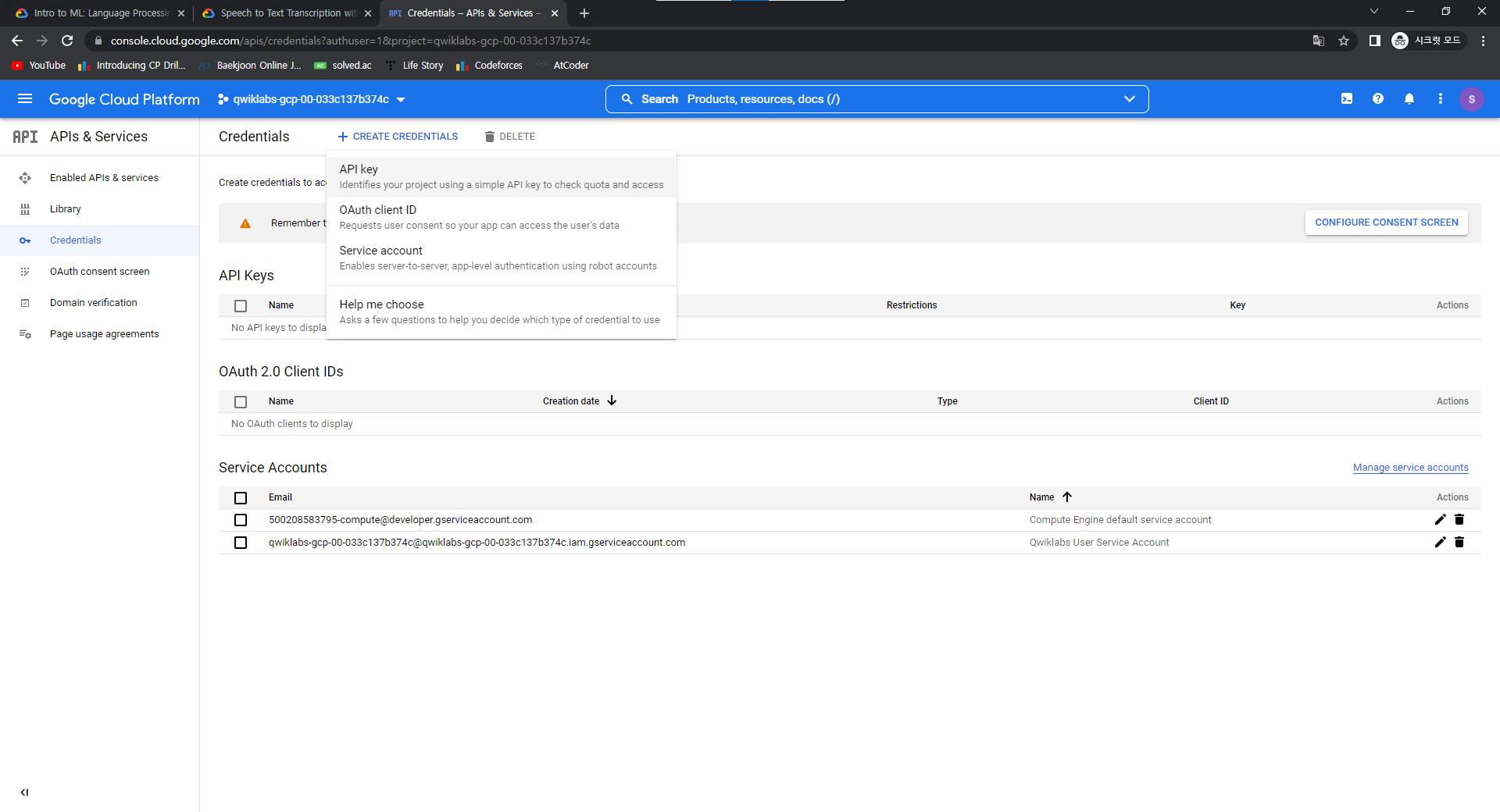Image resolution: width=1500 pixels, height=812 pixels.
Task: Bookmark this page with the star icon
Action: click(1344, 41)
